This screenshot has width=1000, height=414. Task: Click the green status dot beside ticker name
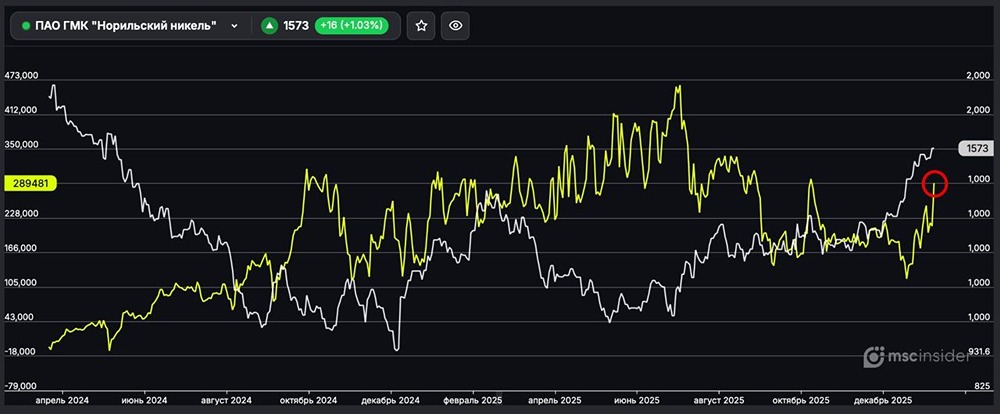click(25, 26)
